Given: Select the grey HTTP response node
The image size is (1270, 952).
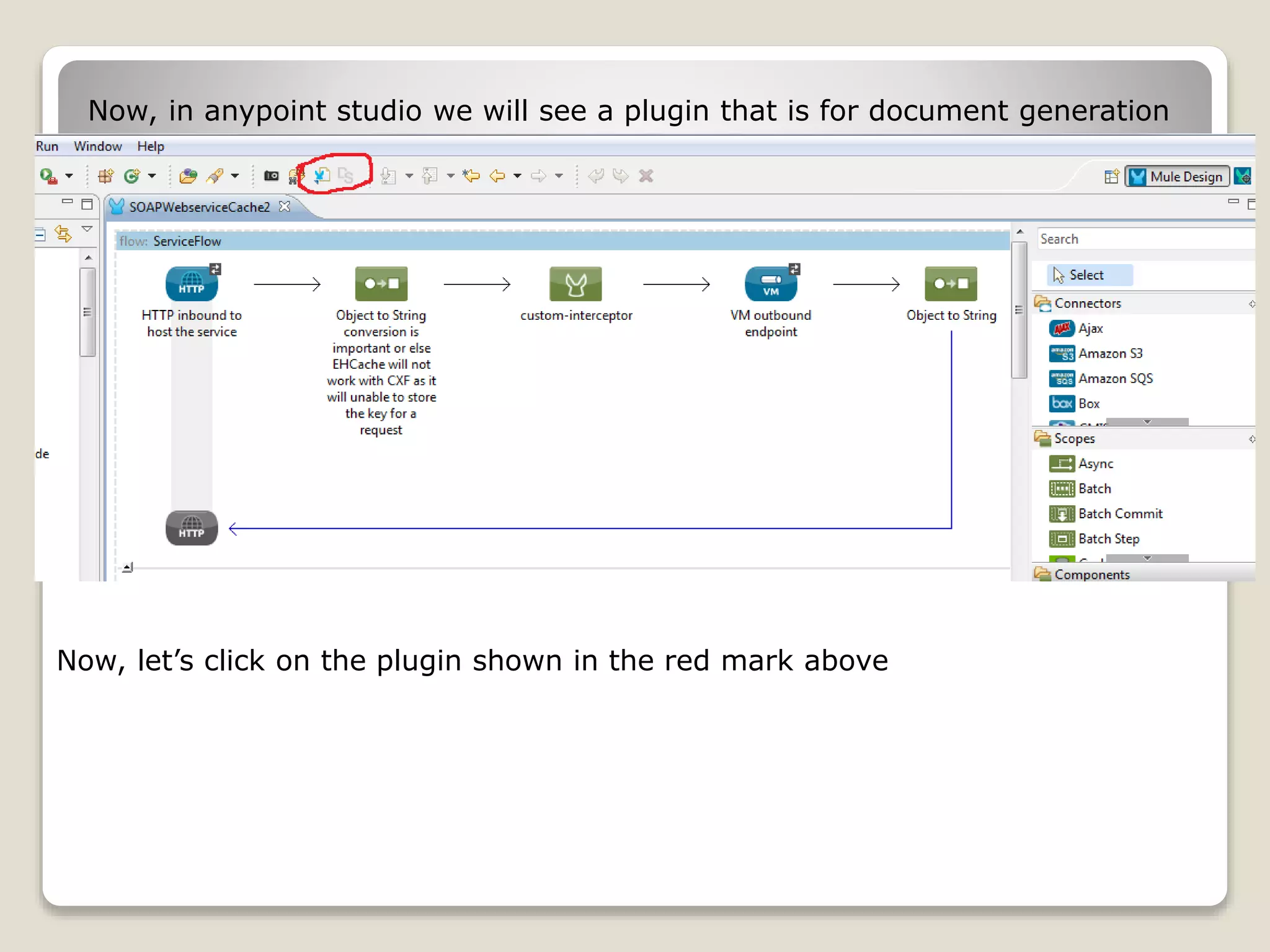Looking at the screenshot, I should (192, 528).
